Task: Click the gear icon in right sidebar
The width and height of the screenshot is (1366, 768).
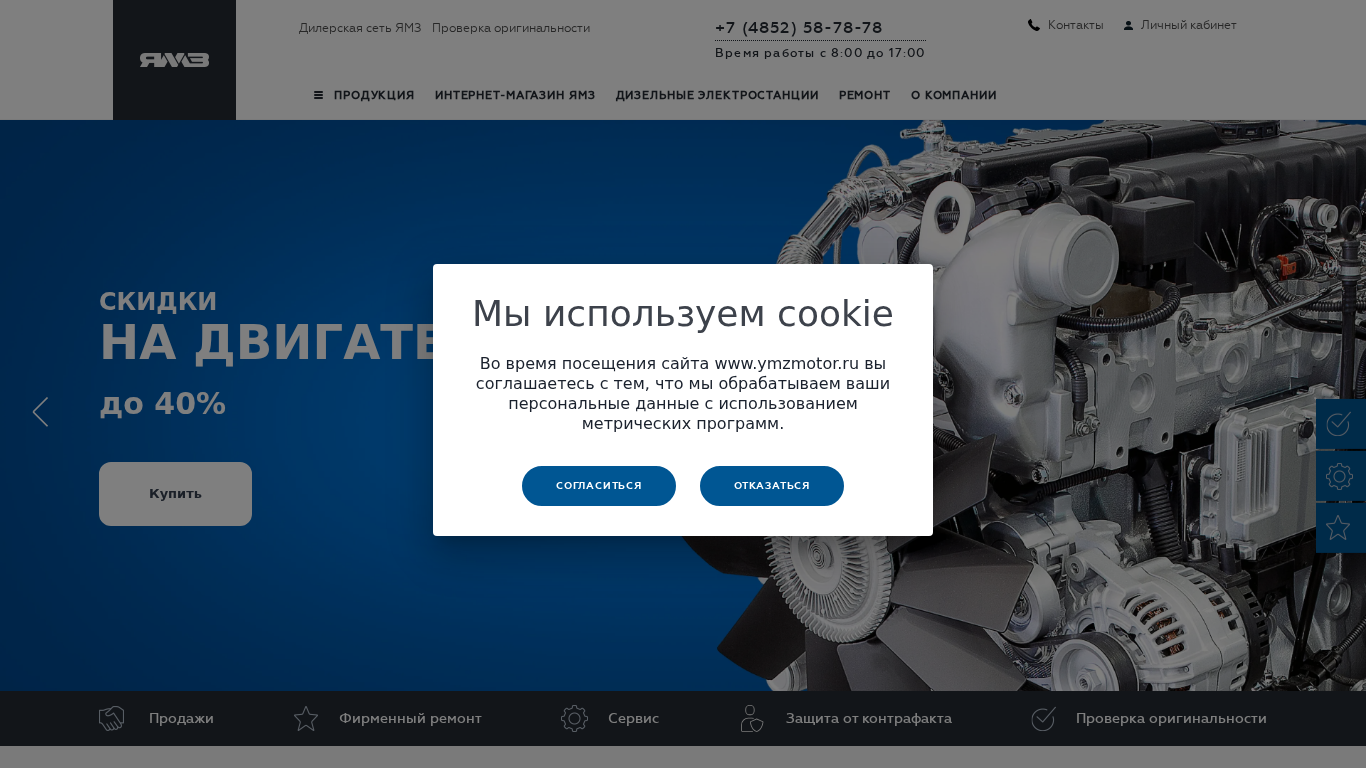Action: point(1338,476)
